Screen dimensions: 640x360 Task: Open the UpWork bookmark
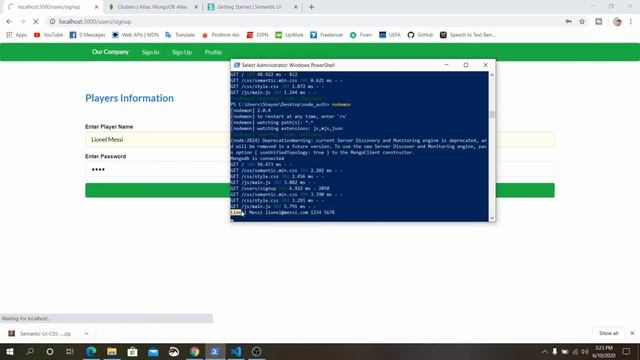tap(289, 35)
